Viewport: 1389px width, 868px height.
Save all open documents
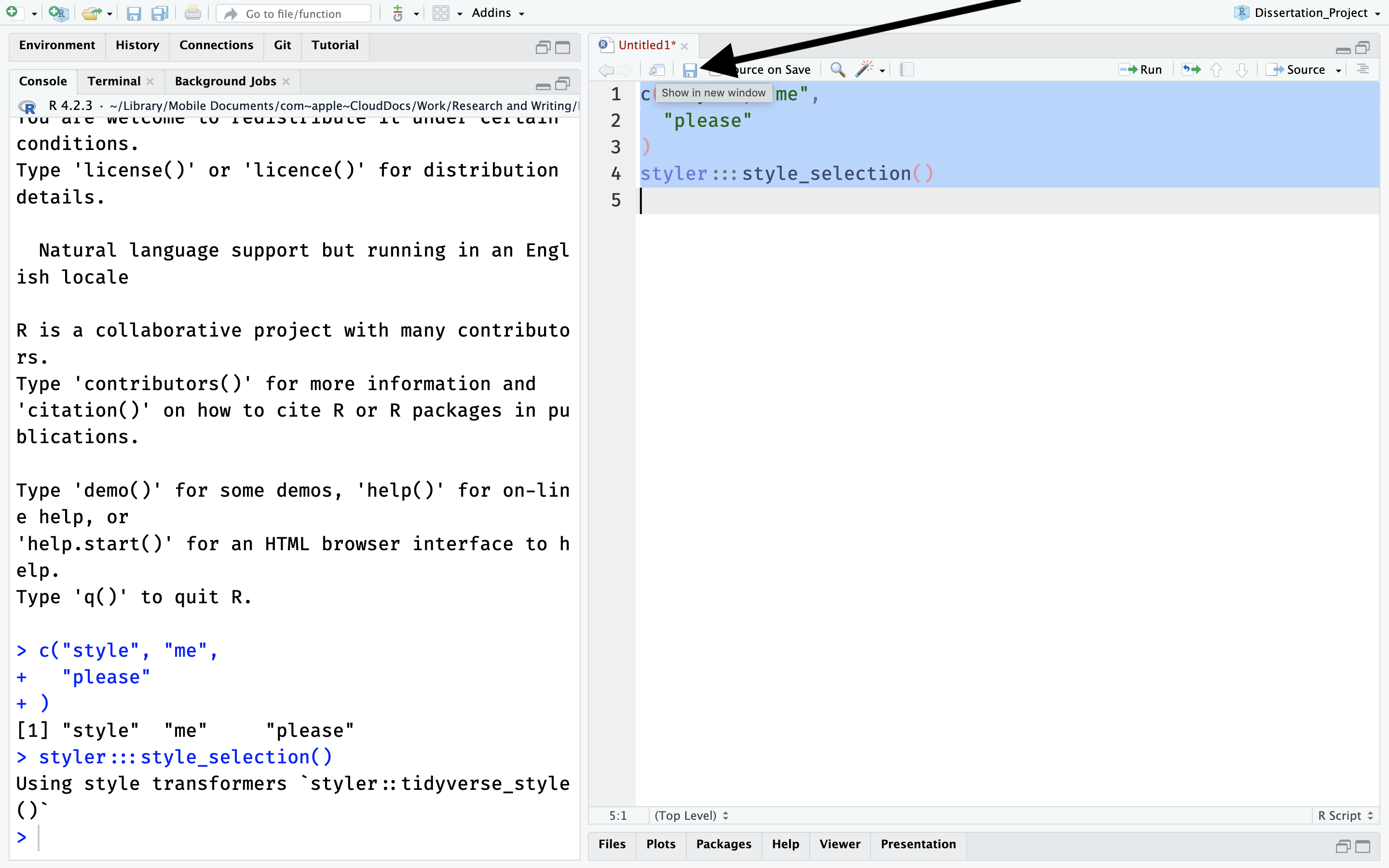pos(159,13)
